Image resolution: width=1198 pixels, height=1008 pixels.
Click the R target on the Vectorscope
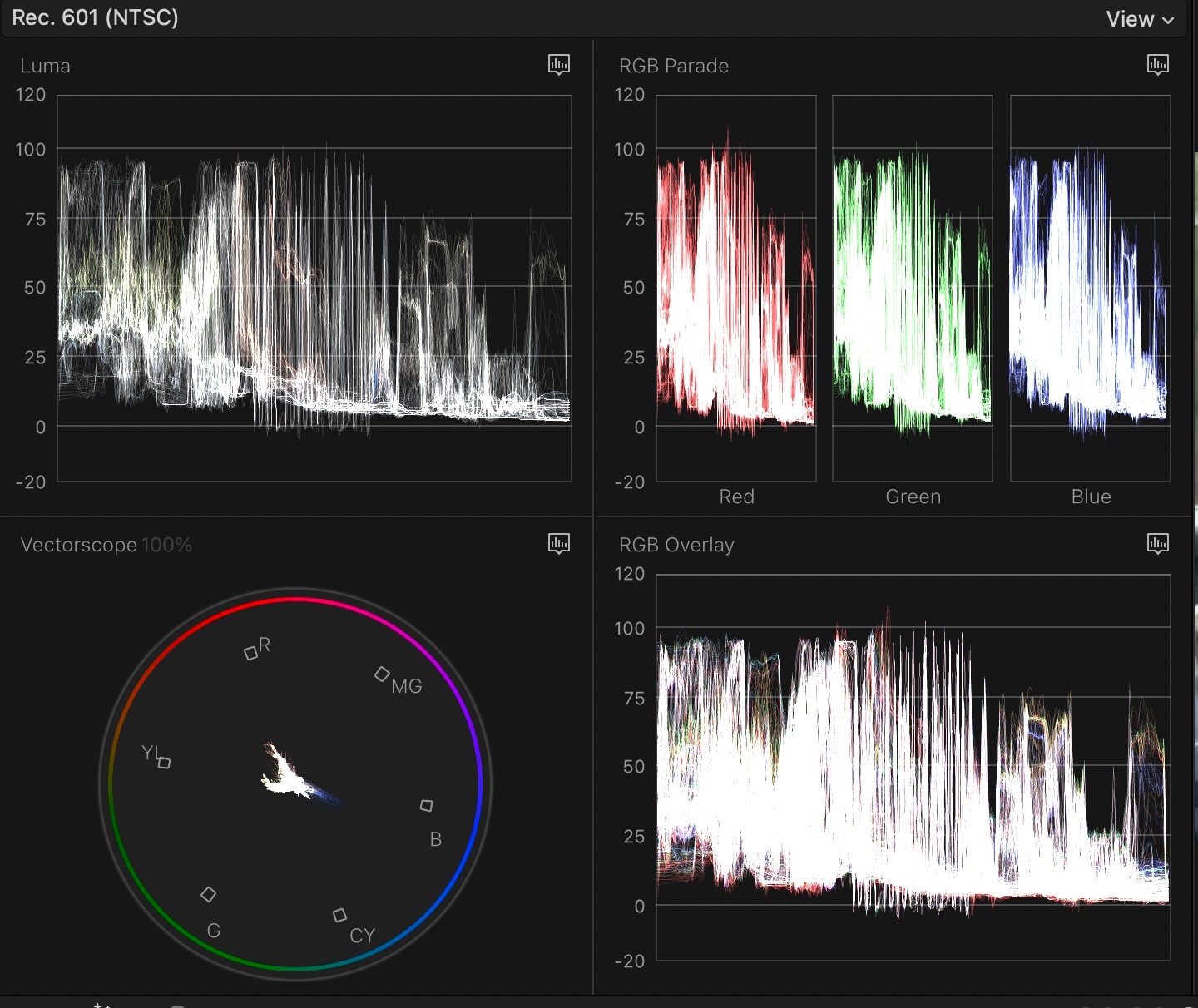[252, 652]
